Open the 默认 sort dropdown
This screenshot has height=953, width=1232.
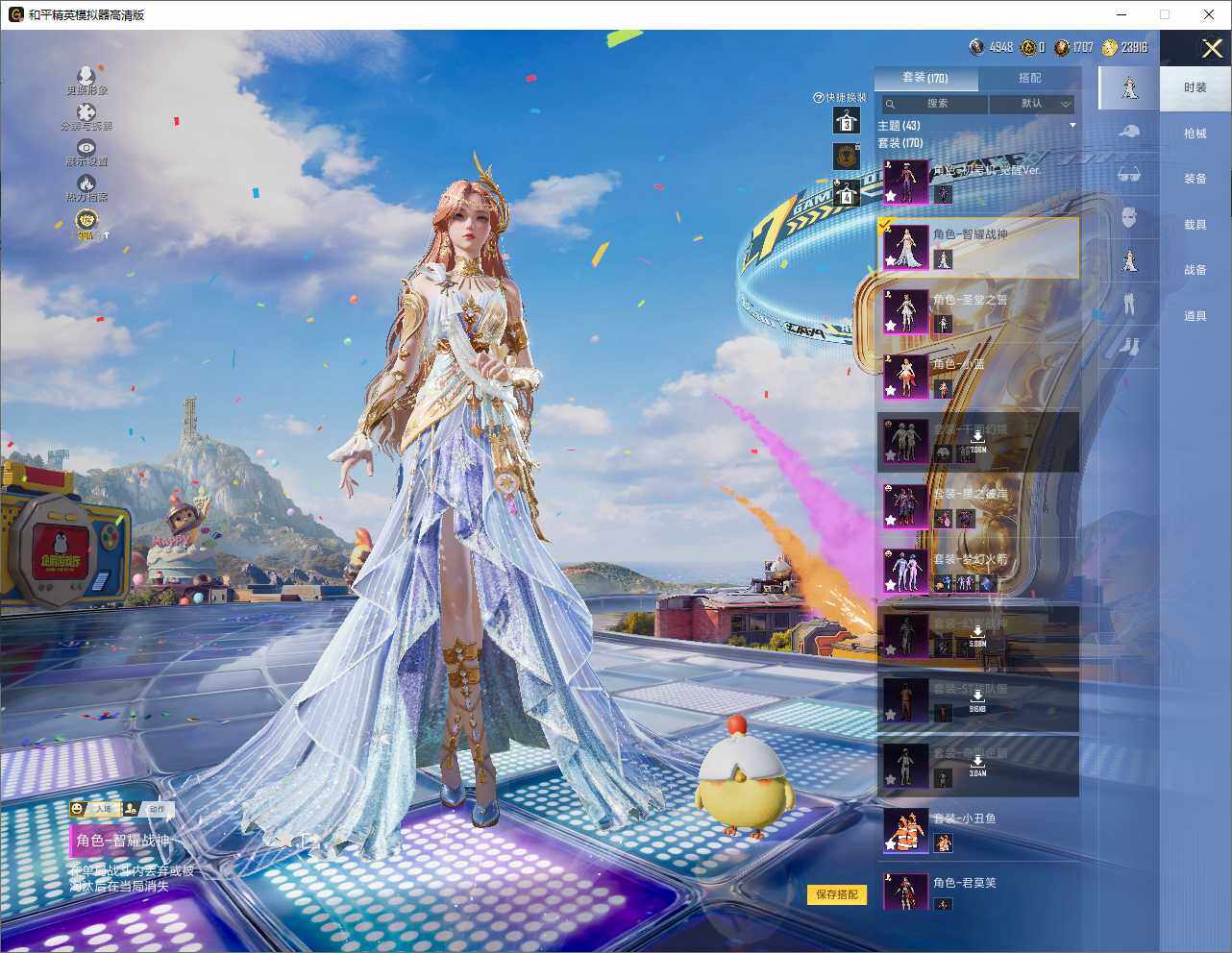pos(1032,104)
